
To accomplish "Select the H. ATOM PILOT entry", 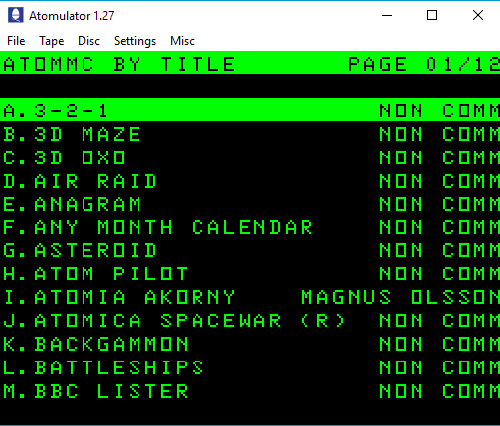I will click(x=250, y=274).
